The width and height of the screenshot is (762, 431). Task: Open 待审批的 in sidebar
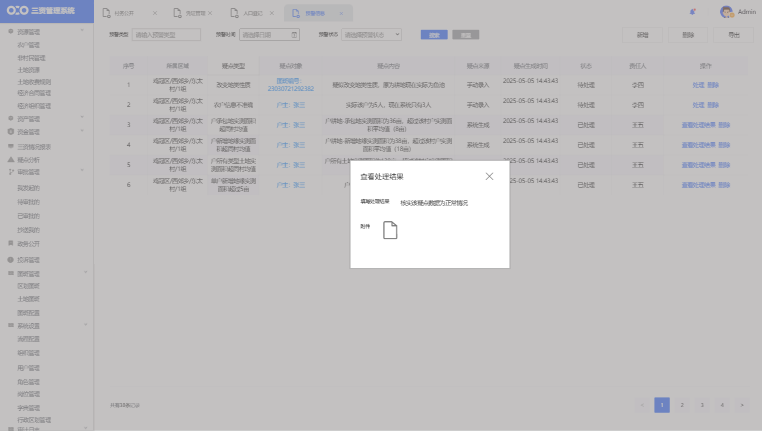click(x=29, y=202)
